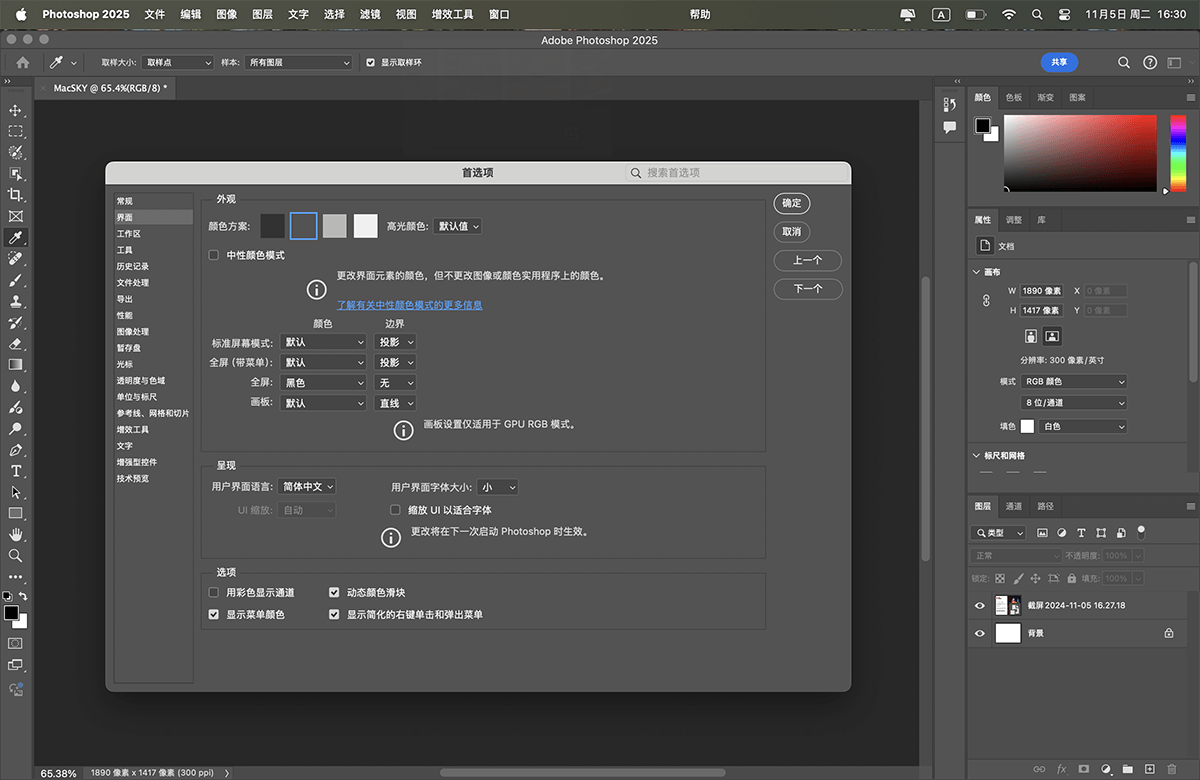
Task: Check 缩放 UI 以适合字体 option
Action: click(x=395, y=510)
